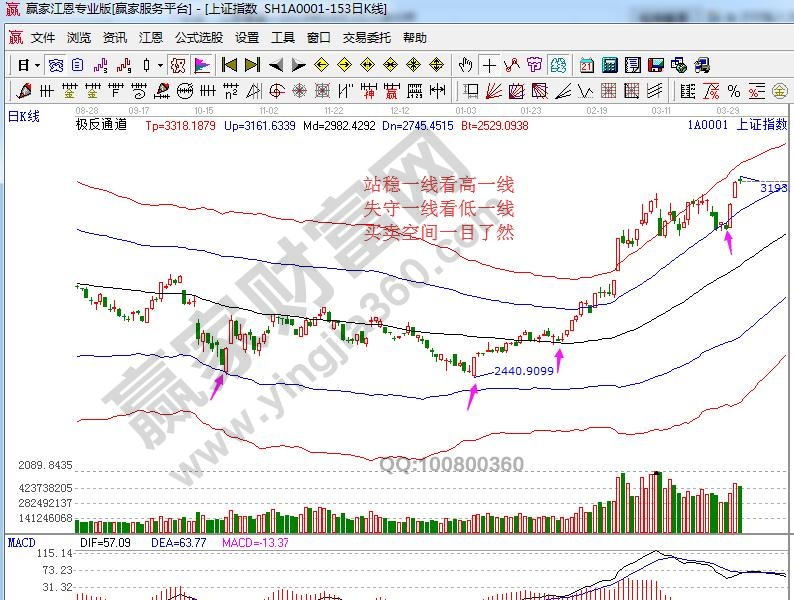
Task: Select the hand pan tool
Action: coord(466,65)
